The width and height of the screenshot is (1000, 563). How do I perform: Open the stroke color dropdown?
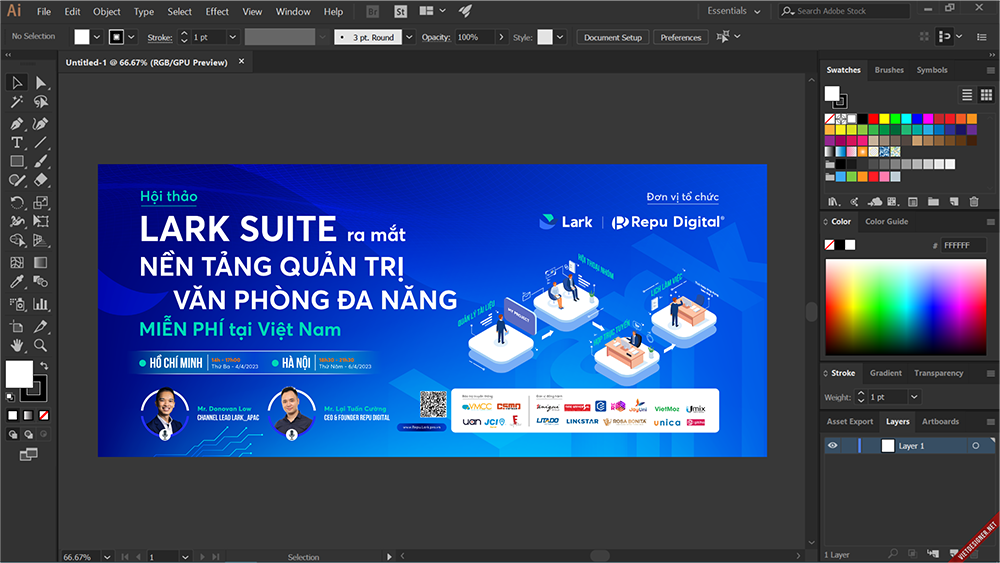click(131, 37)
